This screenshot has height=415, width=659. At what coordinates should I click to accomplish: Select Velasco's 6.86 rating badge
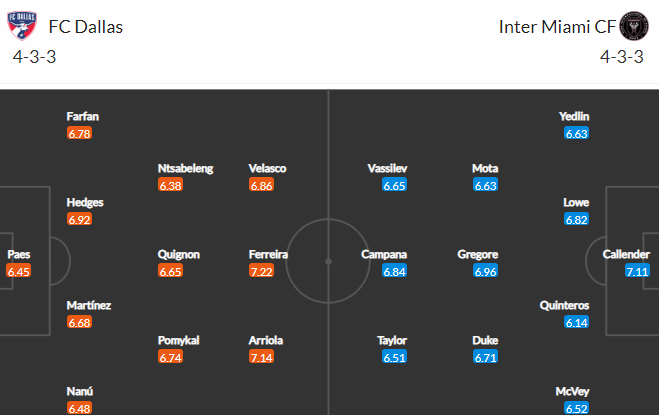pos(261,185)
